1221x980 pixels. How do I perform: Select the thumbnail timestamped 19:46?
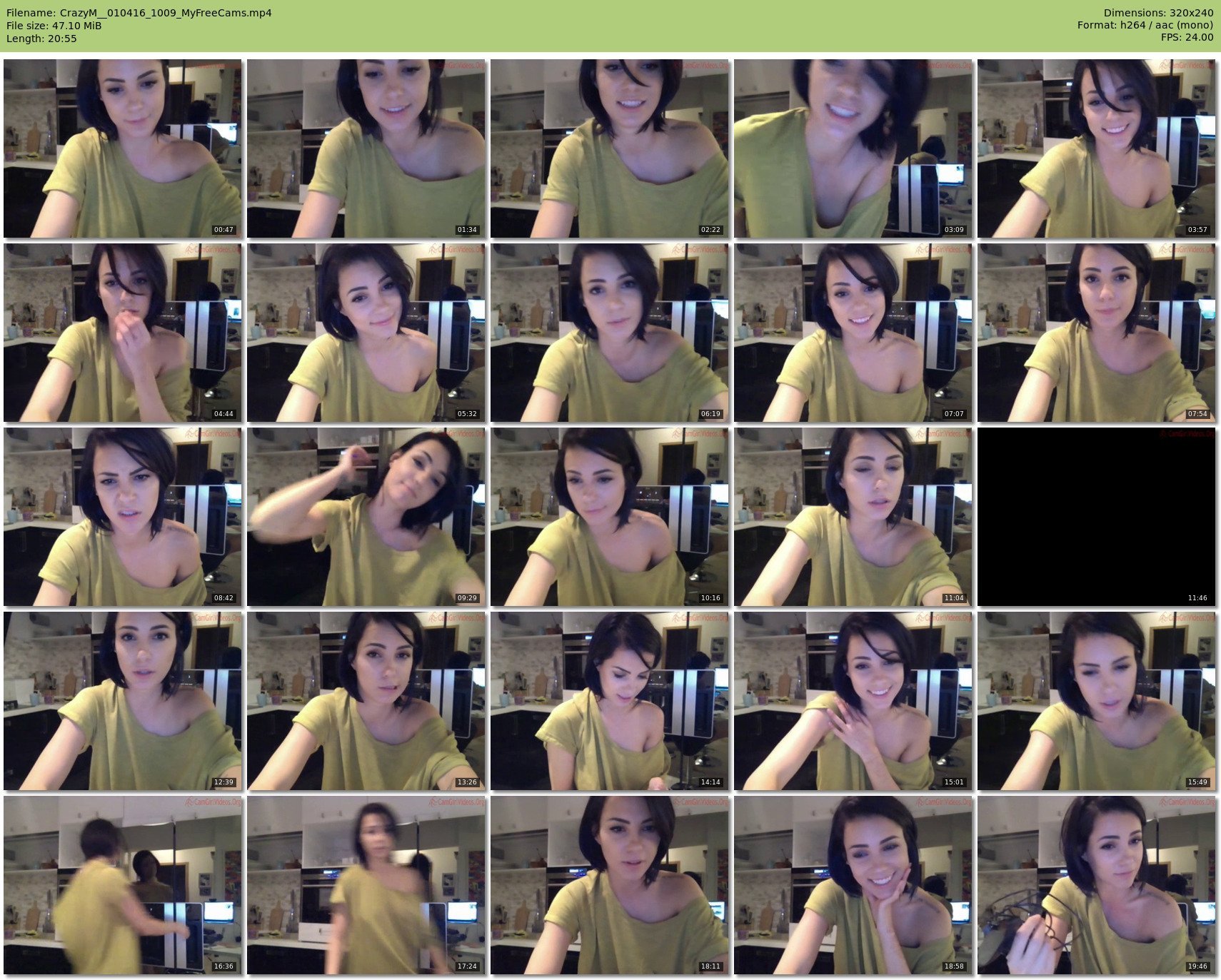click(x=1097, y=885)
